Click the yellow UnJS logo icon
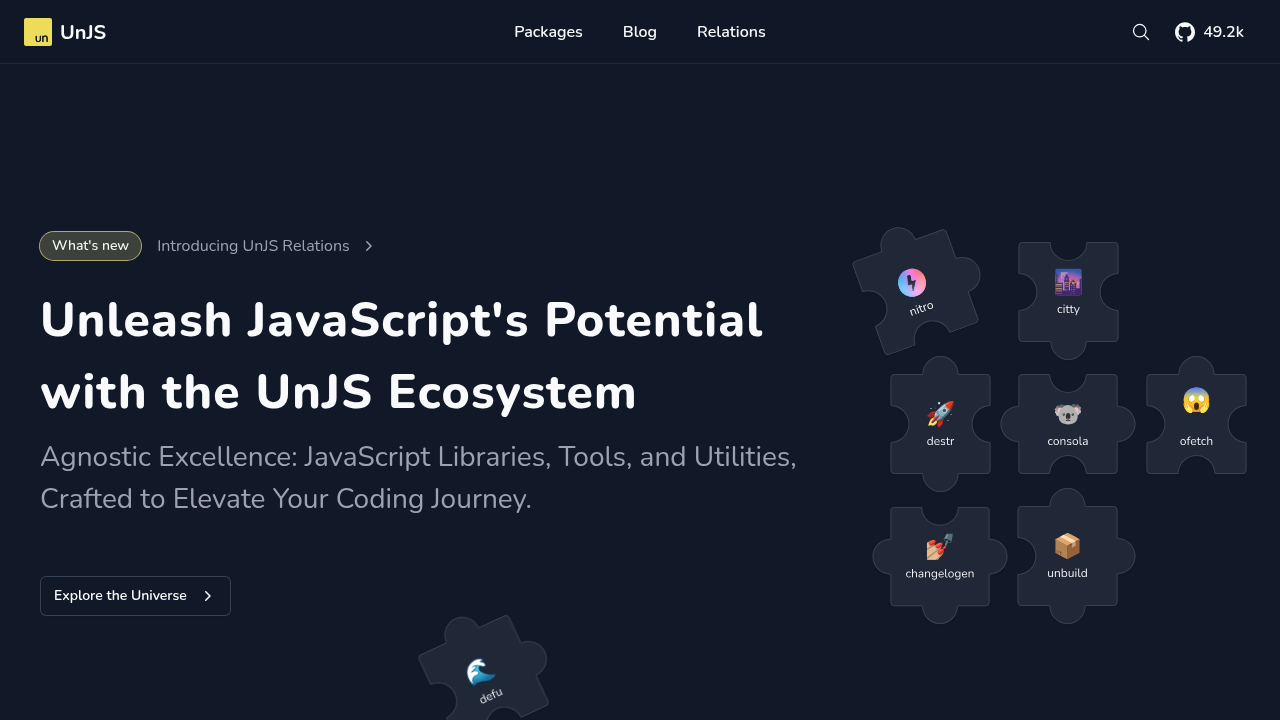The width and height of the screenshot is (1280, 720). tap(38, 32)
